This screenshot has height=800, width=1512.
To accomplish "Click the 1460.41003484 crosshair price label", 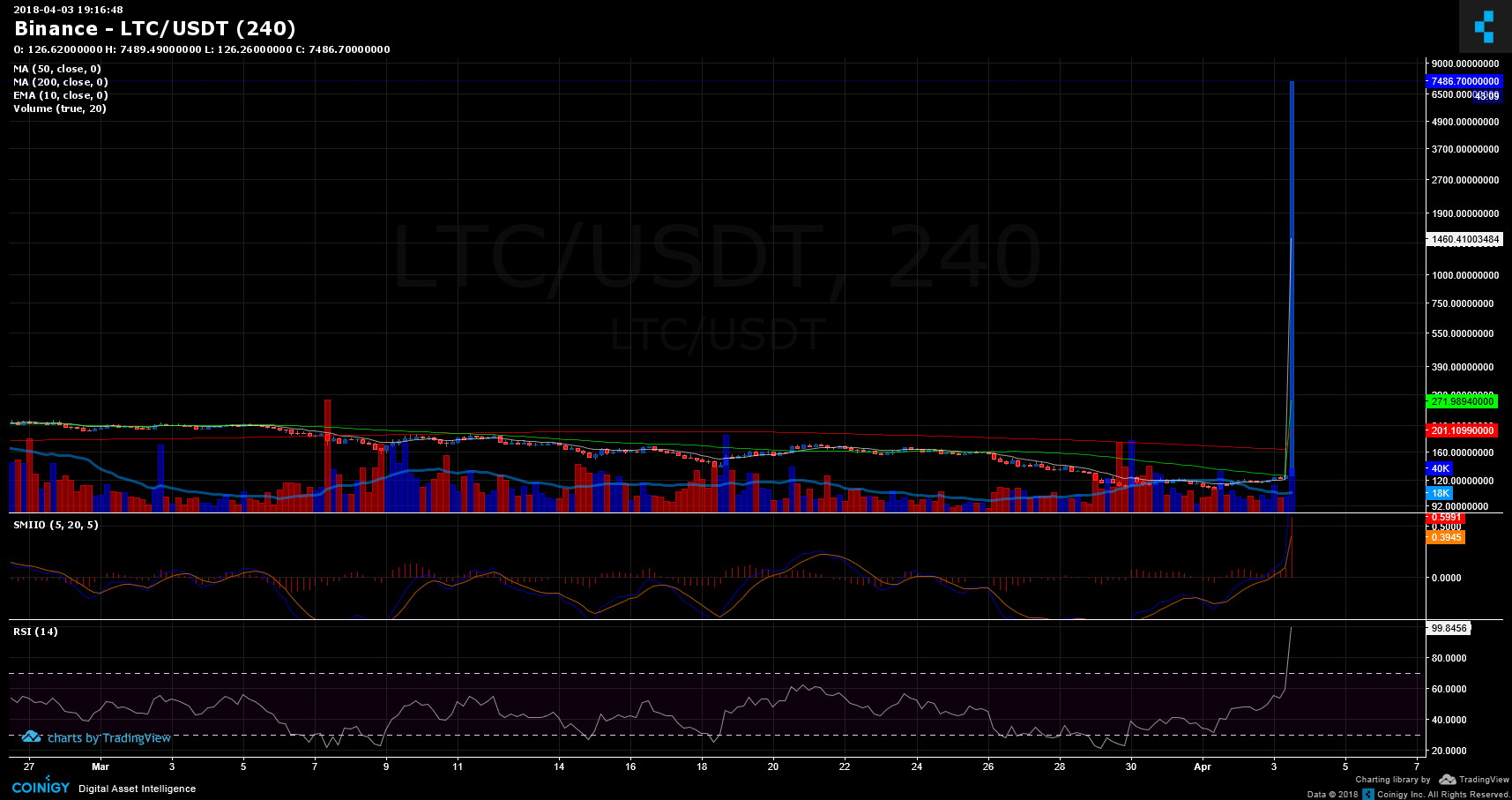I will [1464, 239].
